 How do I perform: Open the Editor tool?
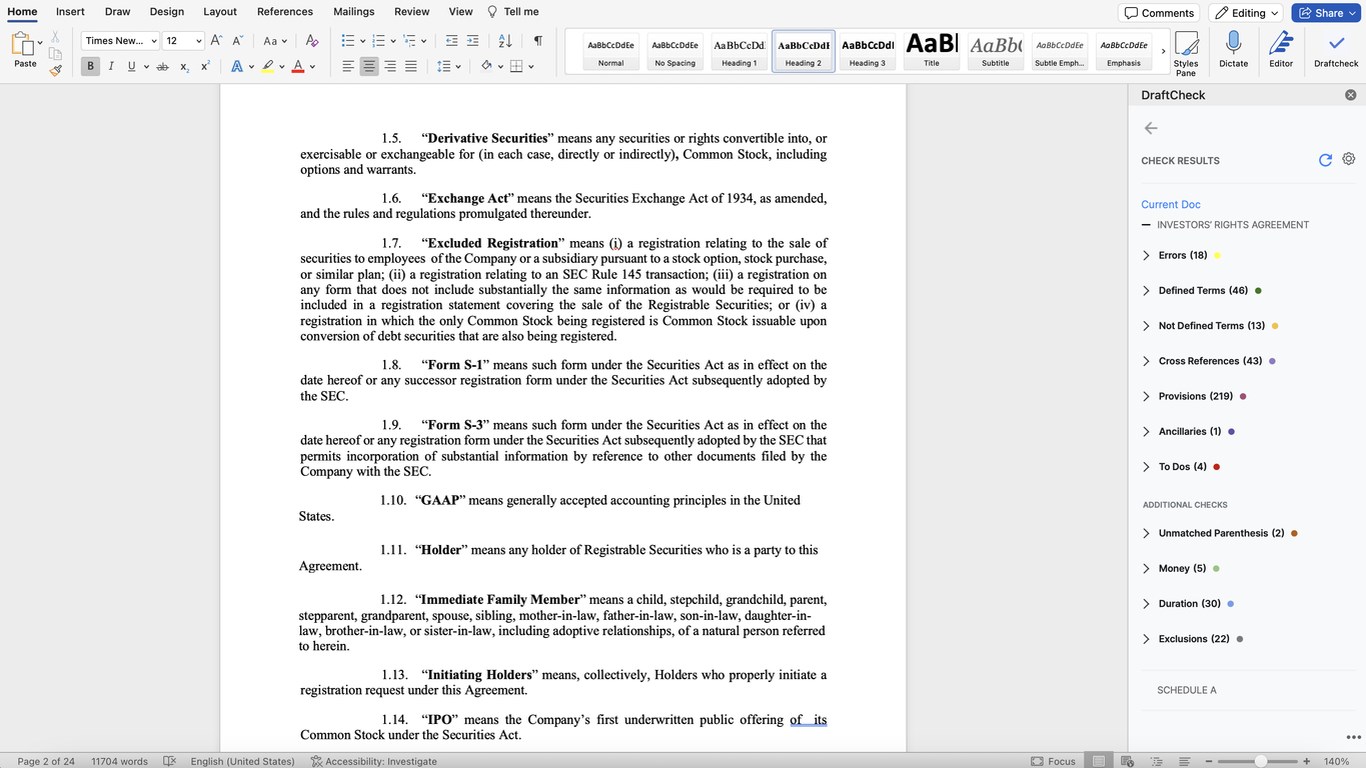click(x=1281, y=49)
